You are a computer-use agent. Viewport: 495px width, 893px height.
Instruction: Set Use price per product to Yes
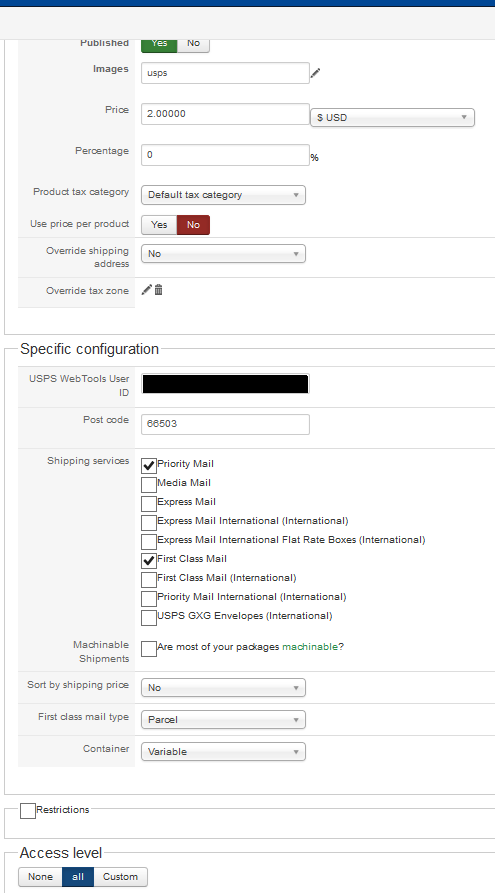pyautogui.click(x=159, y=225)
